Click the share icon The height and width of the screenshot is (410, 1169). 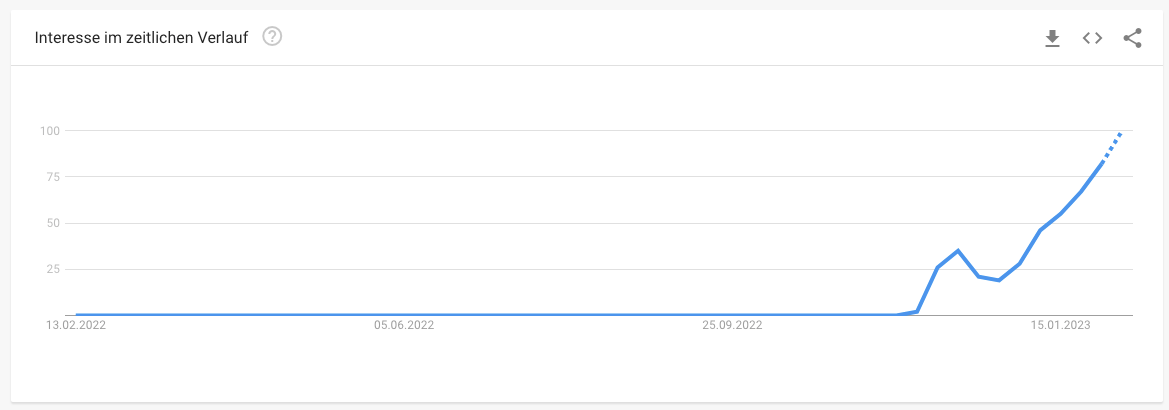(1132, 38)
